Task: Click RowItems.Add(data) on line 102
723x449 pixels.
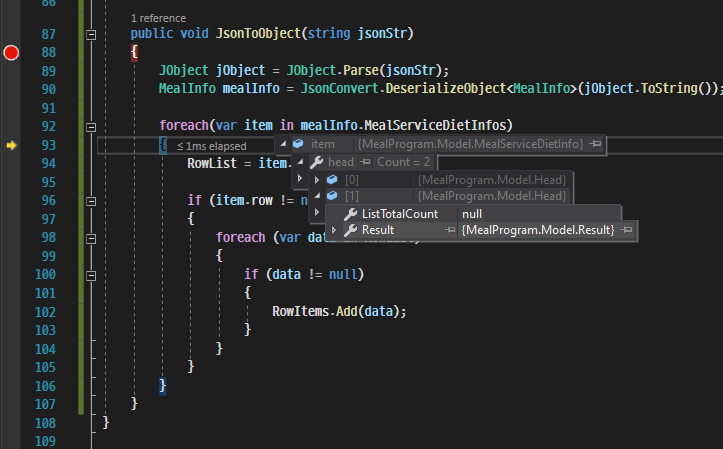Action: coord(335,312)
